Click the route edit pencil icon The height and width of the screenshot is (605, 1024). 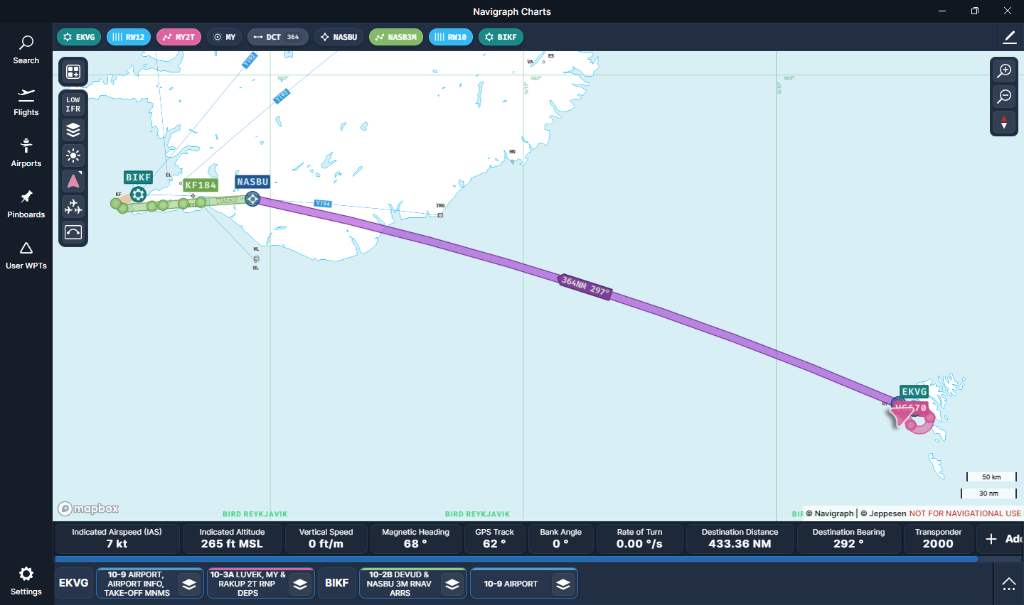coord(1009,37)
